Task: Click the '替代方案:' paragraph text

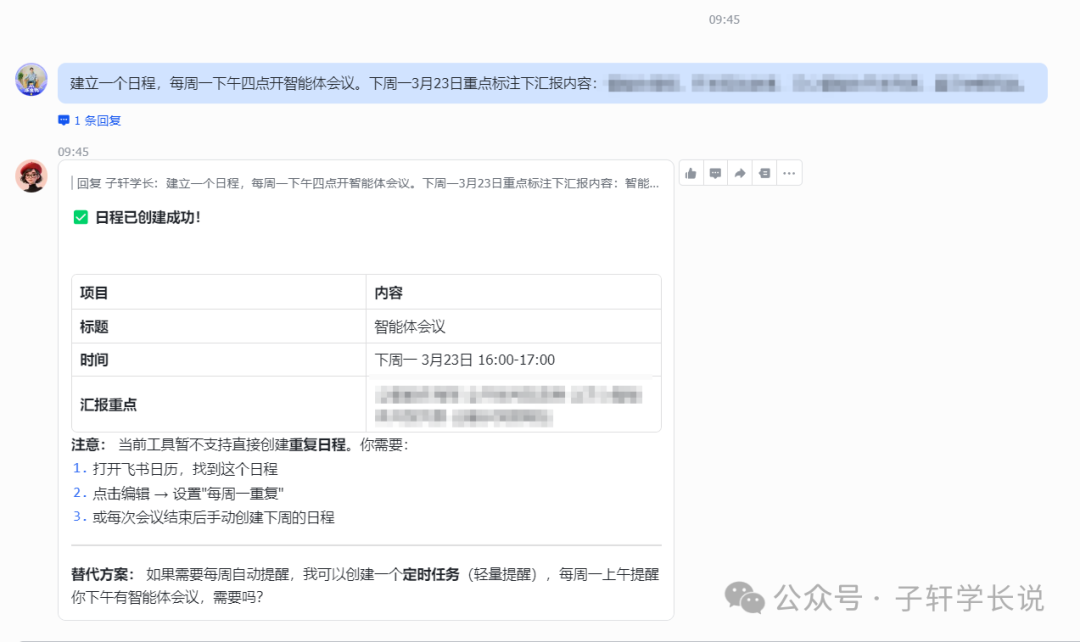Action: [x=365, y=586]
